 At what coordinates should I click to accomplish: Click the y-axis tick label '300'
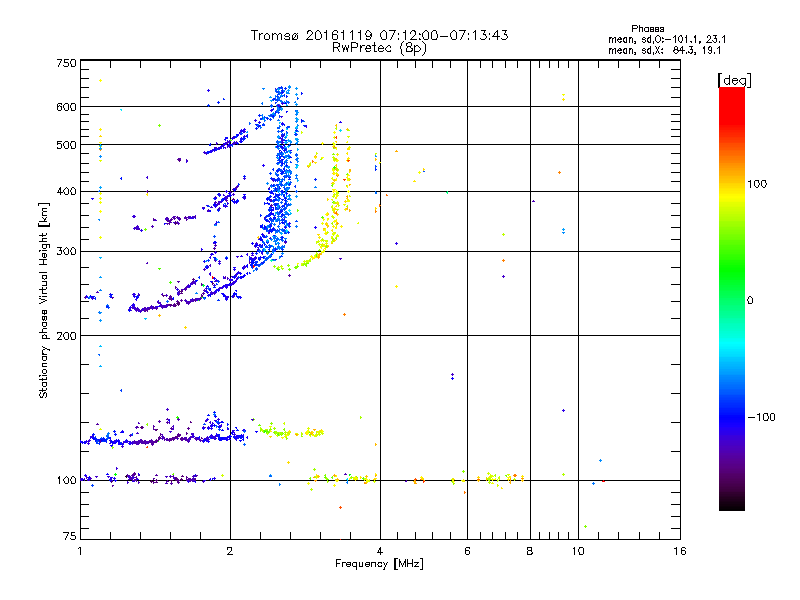[66, 252]
